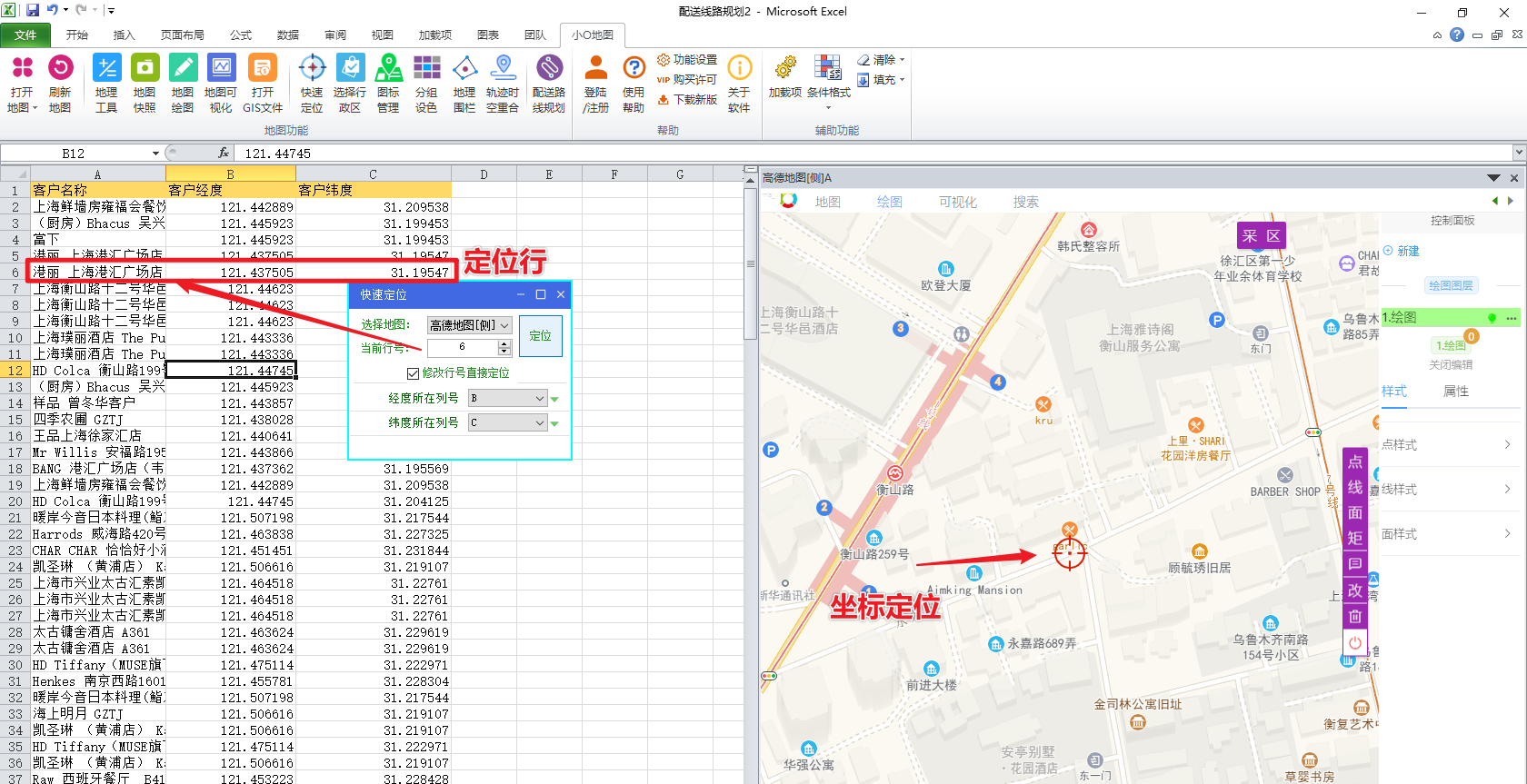
Task: Open the 纬度所在列号 dropdown showing C
Action: click(508, 422)
